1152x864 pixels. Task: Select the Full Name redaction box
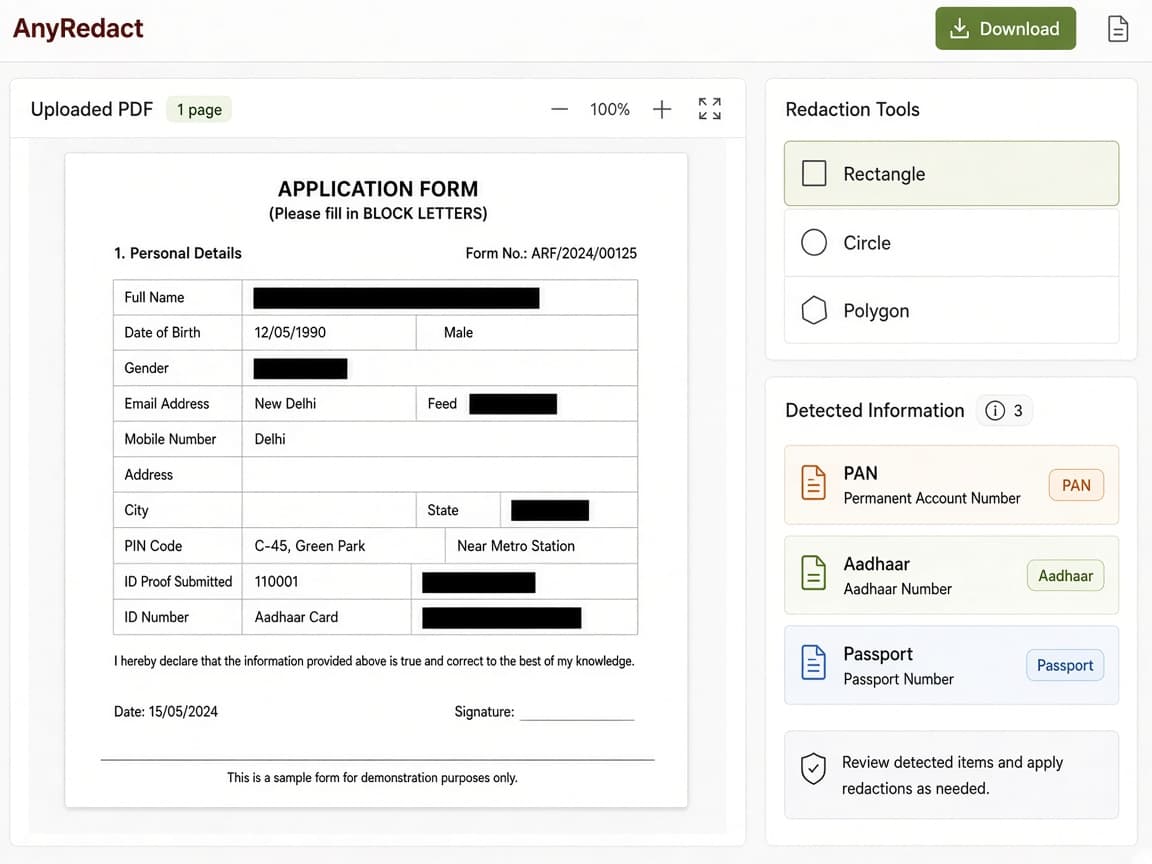pos(396,298)
